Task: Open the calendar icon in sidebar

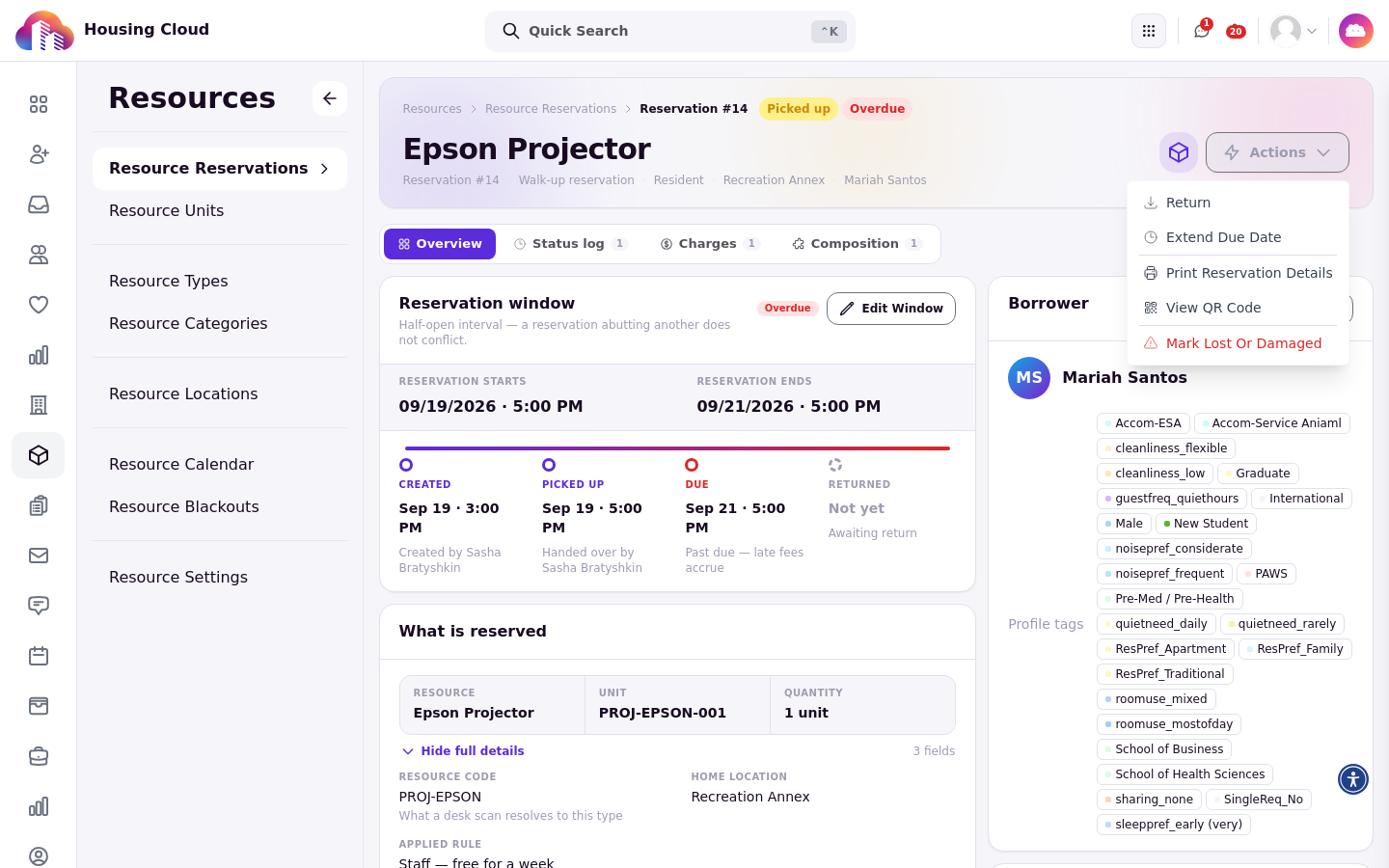Action: tap(39, 656)
